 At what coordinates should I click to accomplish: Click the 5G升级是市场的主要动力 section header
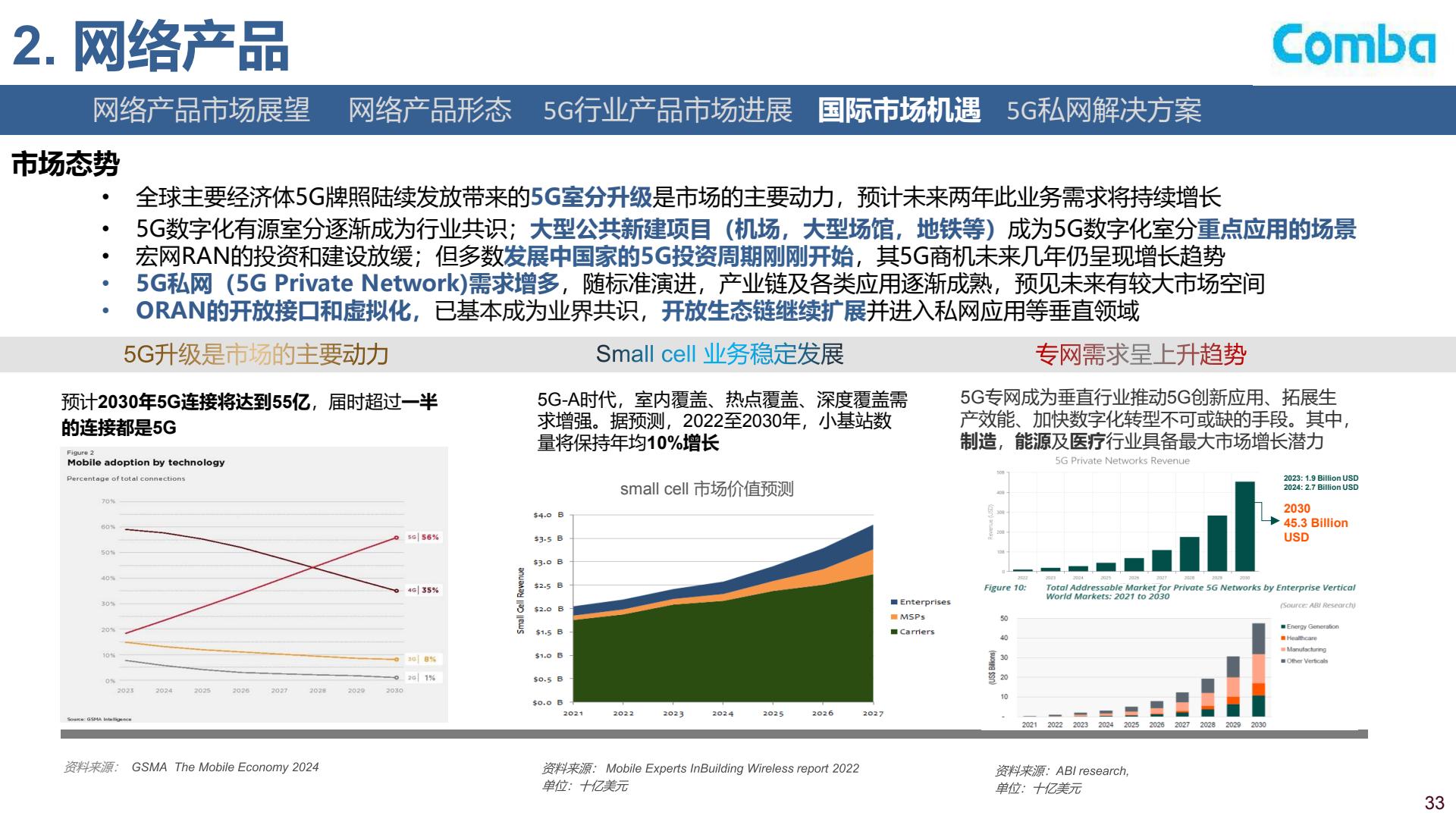256,354
